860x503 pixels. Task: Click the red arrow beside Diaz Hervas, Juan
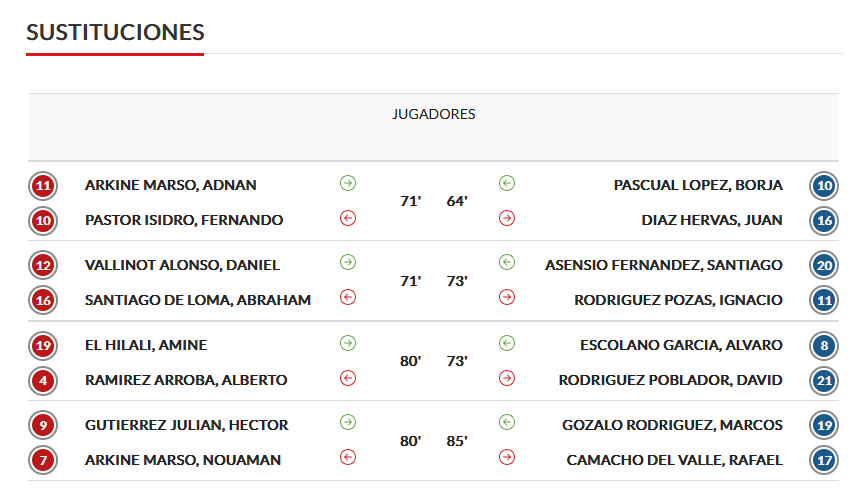click(507, 218)
